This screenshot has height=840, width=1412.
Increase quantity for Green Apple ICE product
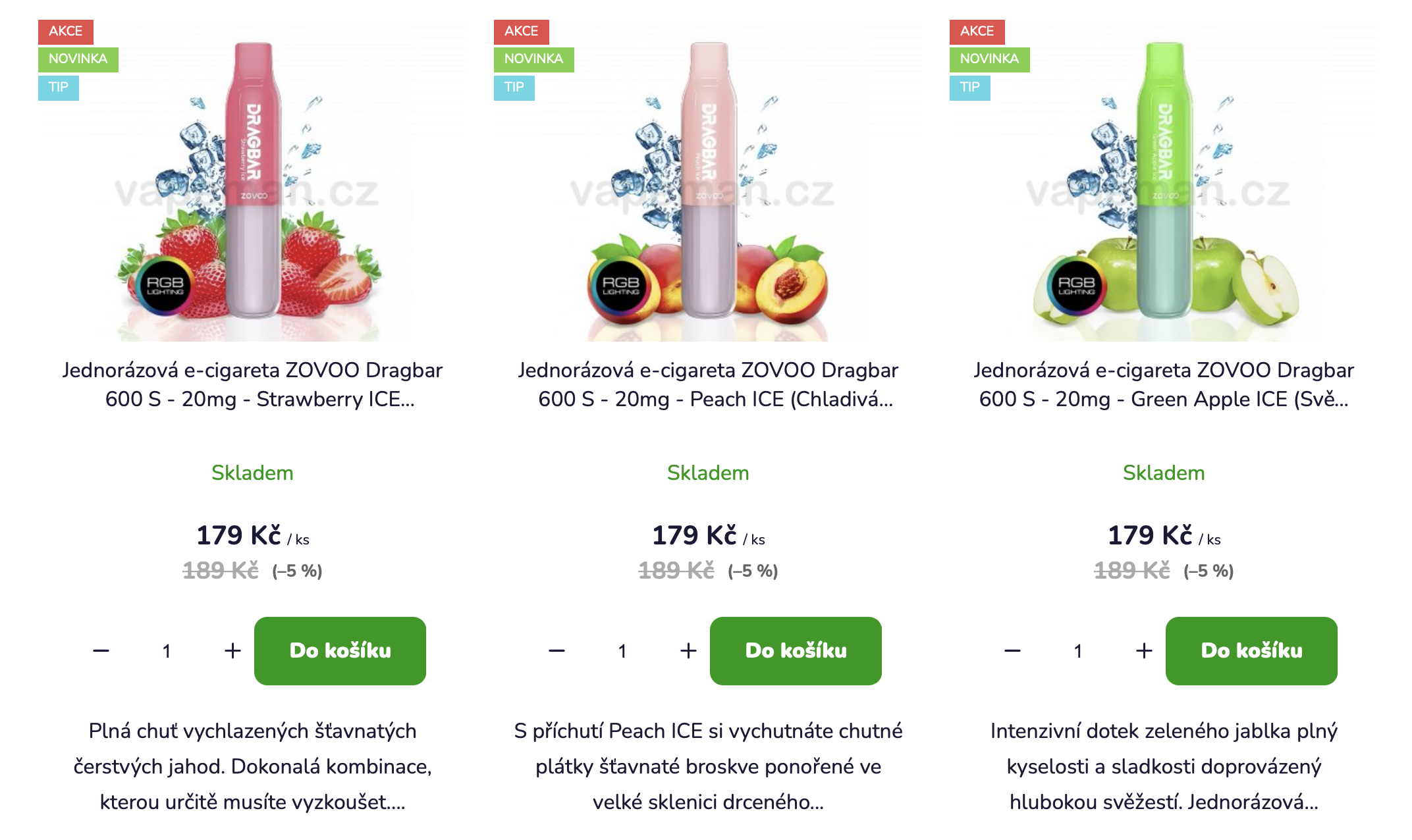pos(1144,651)
